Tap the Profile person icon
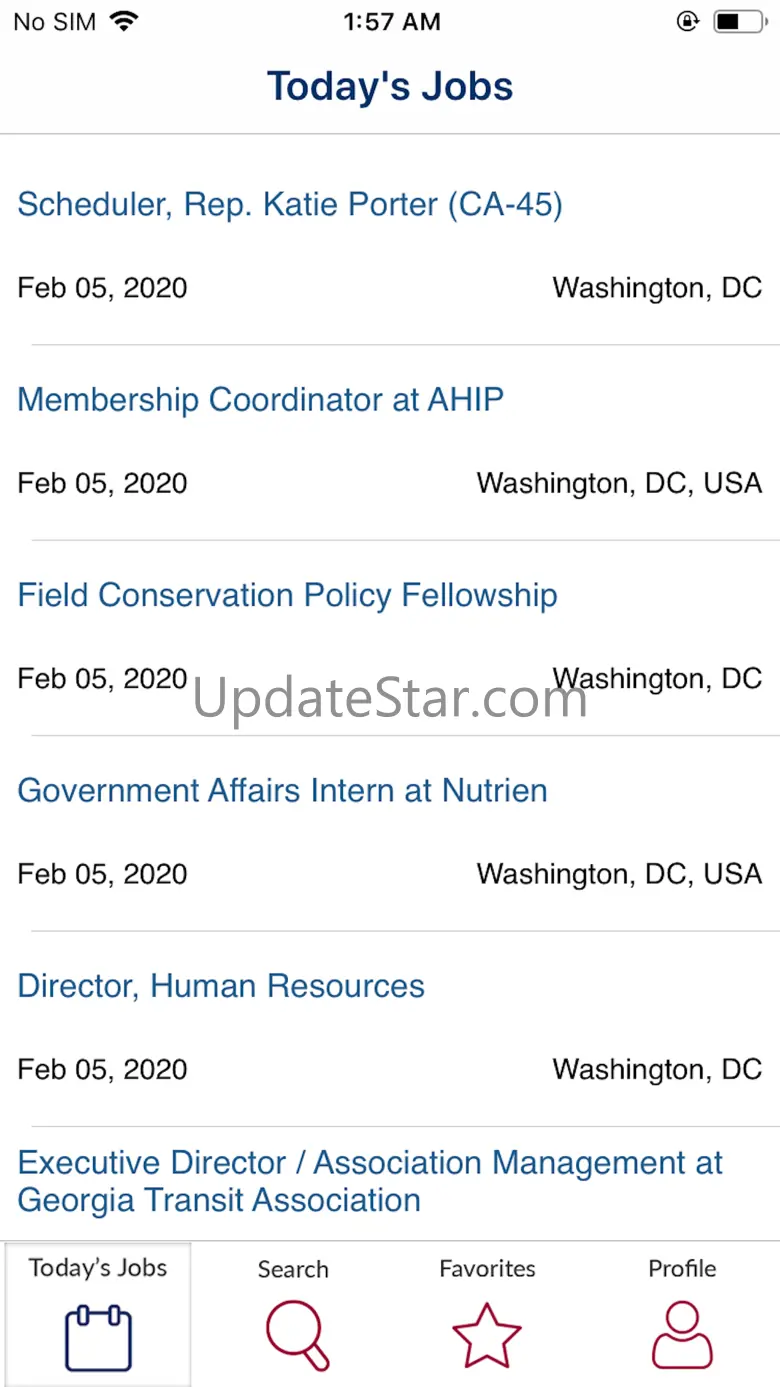780x1387 pixels. point(682,1336)
